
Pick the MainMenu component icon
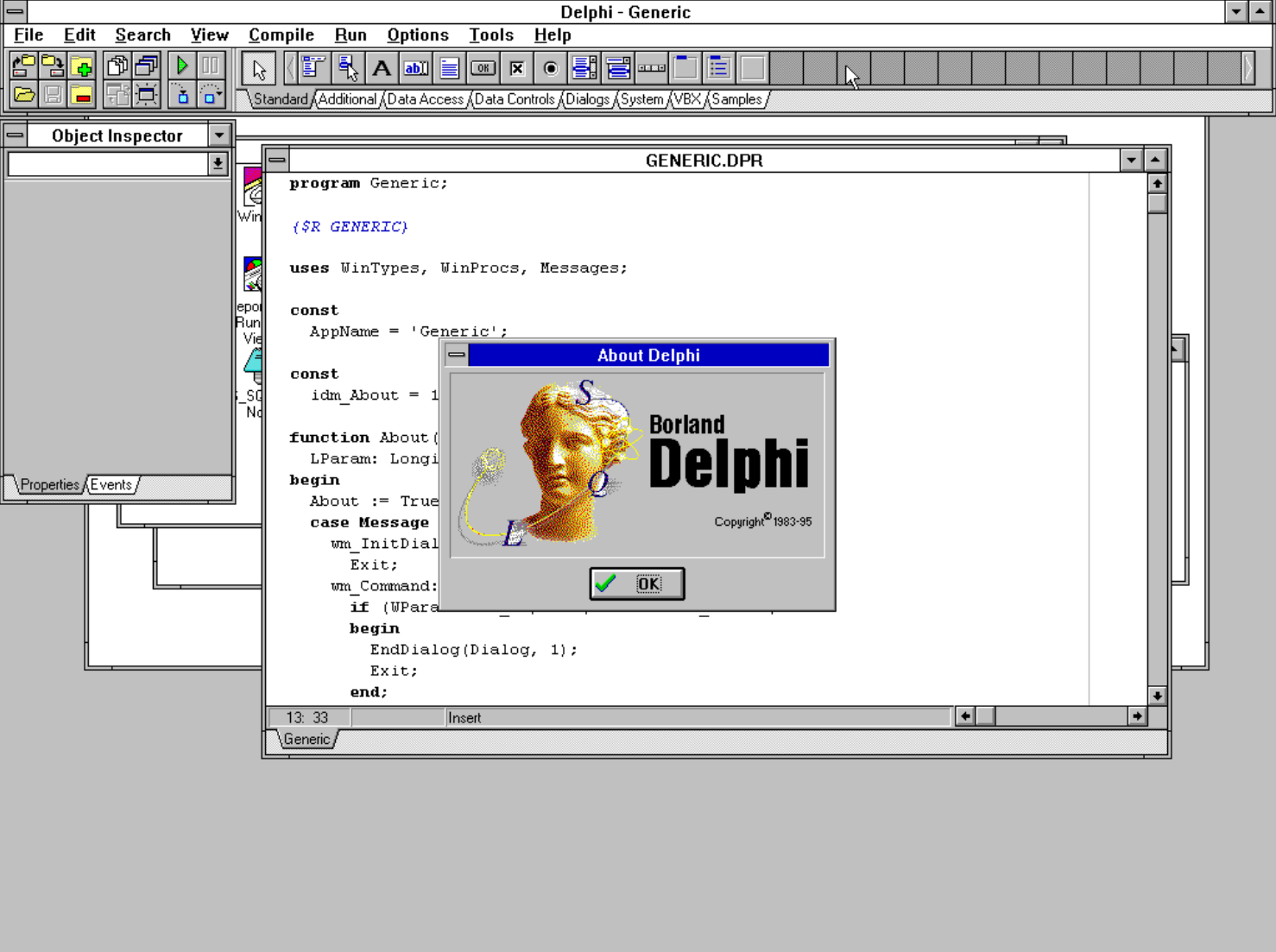click(x=313, y=68)
